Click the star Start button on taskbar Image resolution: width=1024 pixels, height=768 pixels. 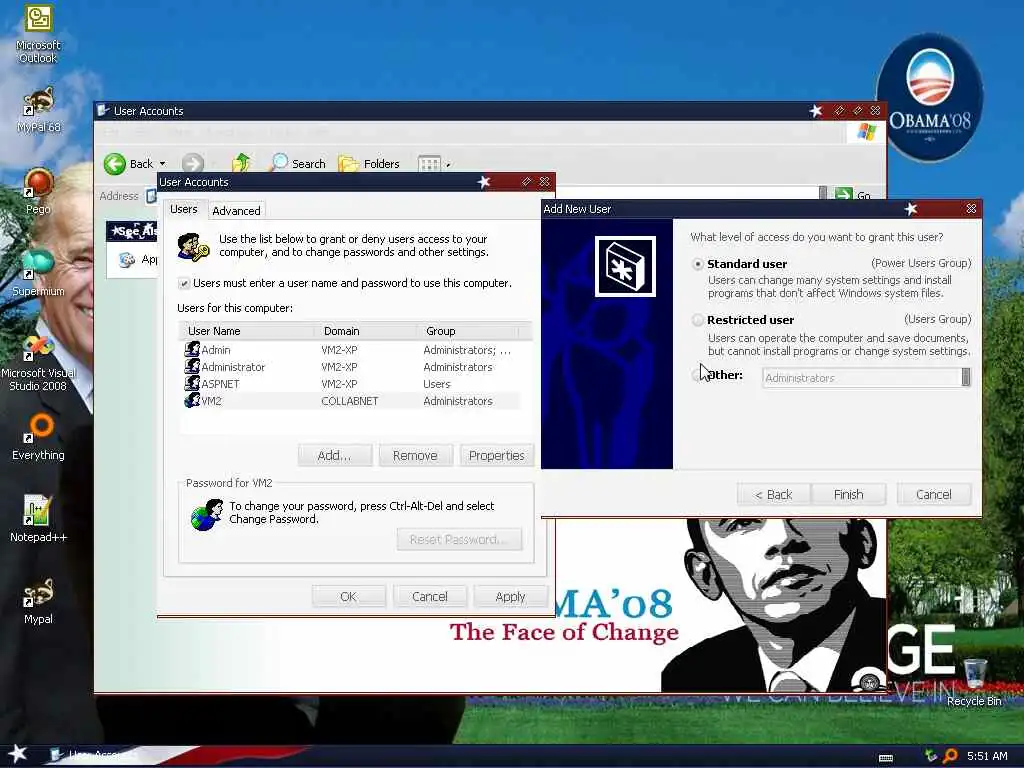17,754
